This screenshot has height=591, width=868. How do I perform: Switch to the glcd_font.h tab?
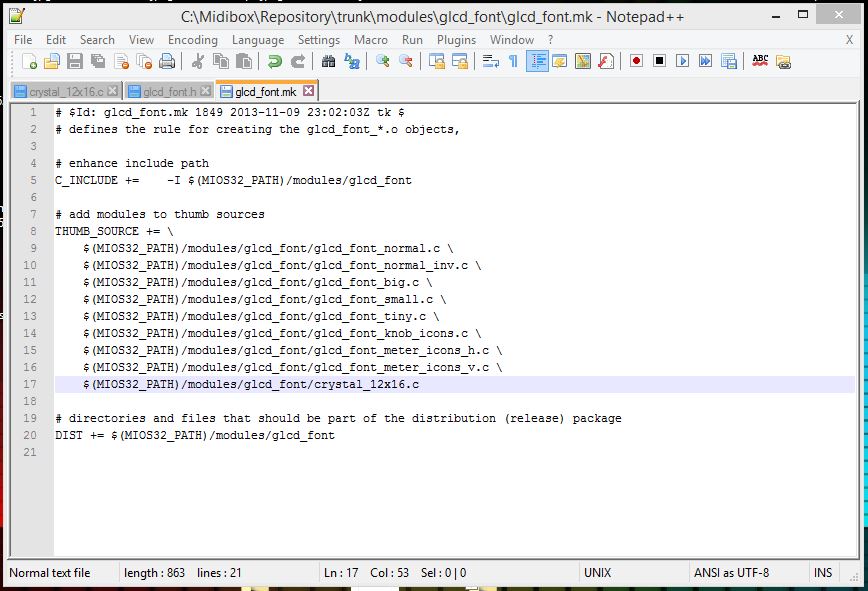(170, 91)
